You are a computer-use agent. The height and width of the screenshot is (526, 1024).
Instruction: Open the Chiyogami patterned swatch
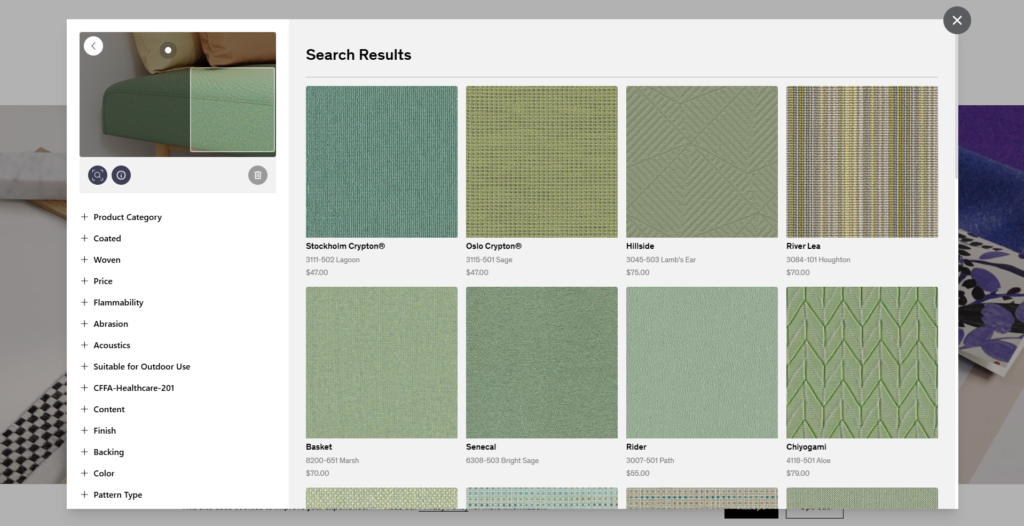862,363
